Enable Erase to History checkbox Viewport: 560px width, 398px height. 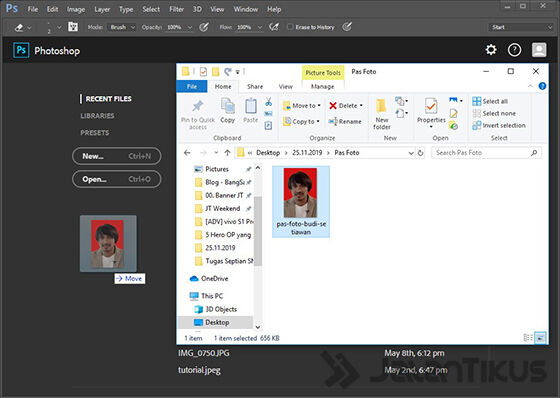pyautogui.click(x=290, y=27)
